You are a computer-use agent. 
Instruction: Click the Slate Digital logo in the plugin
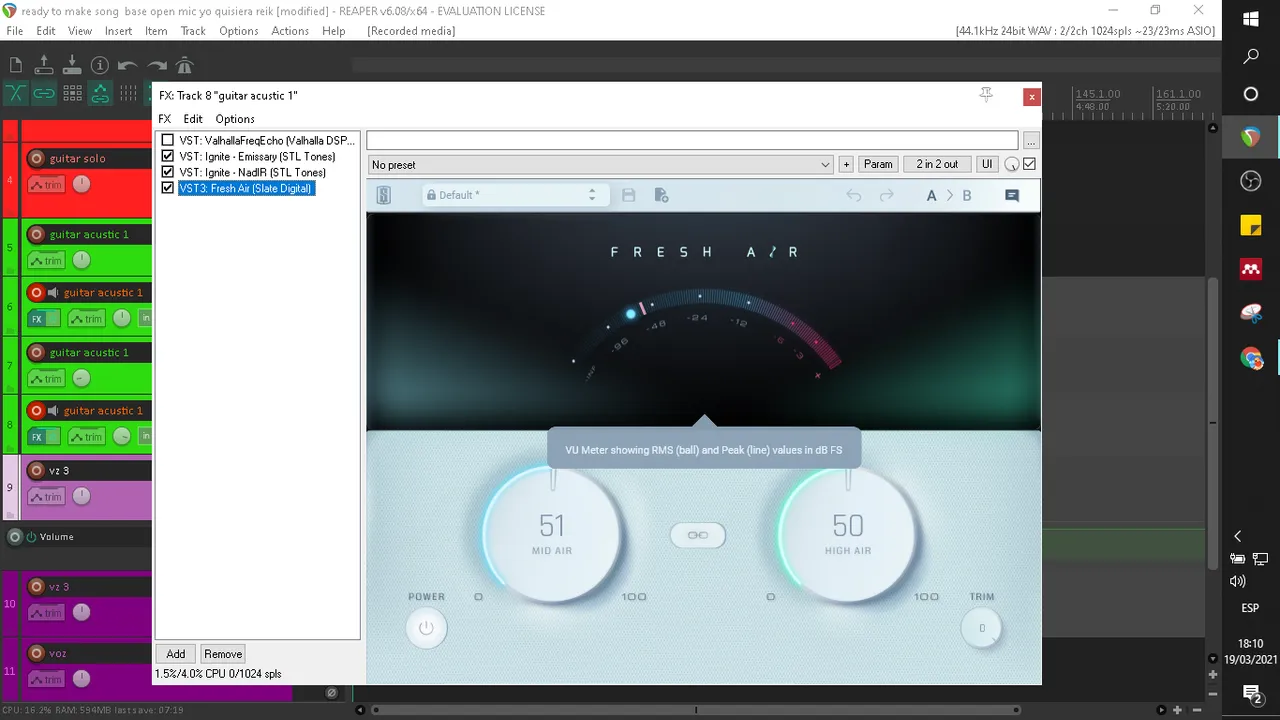383,195
